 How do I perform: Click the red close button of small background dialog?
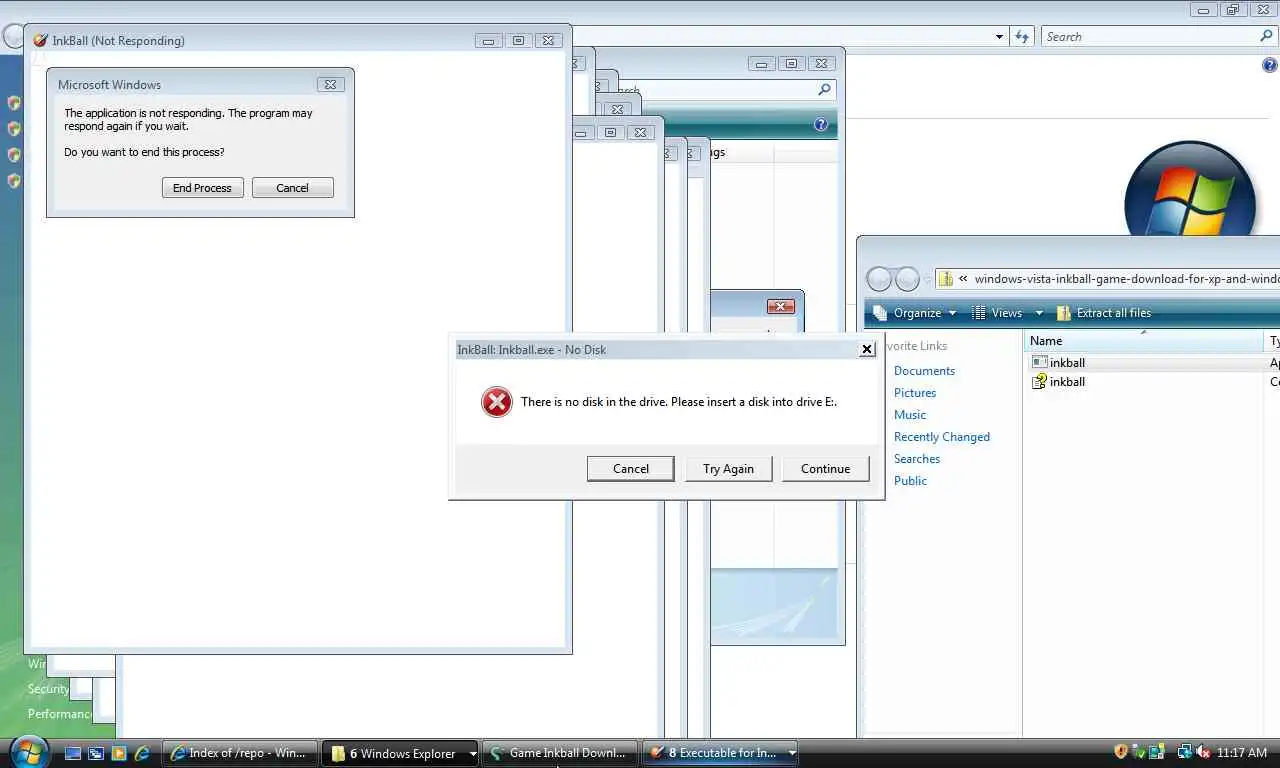[780, 306]
